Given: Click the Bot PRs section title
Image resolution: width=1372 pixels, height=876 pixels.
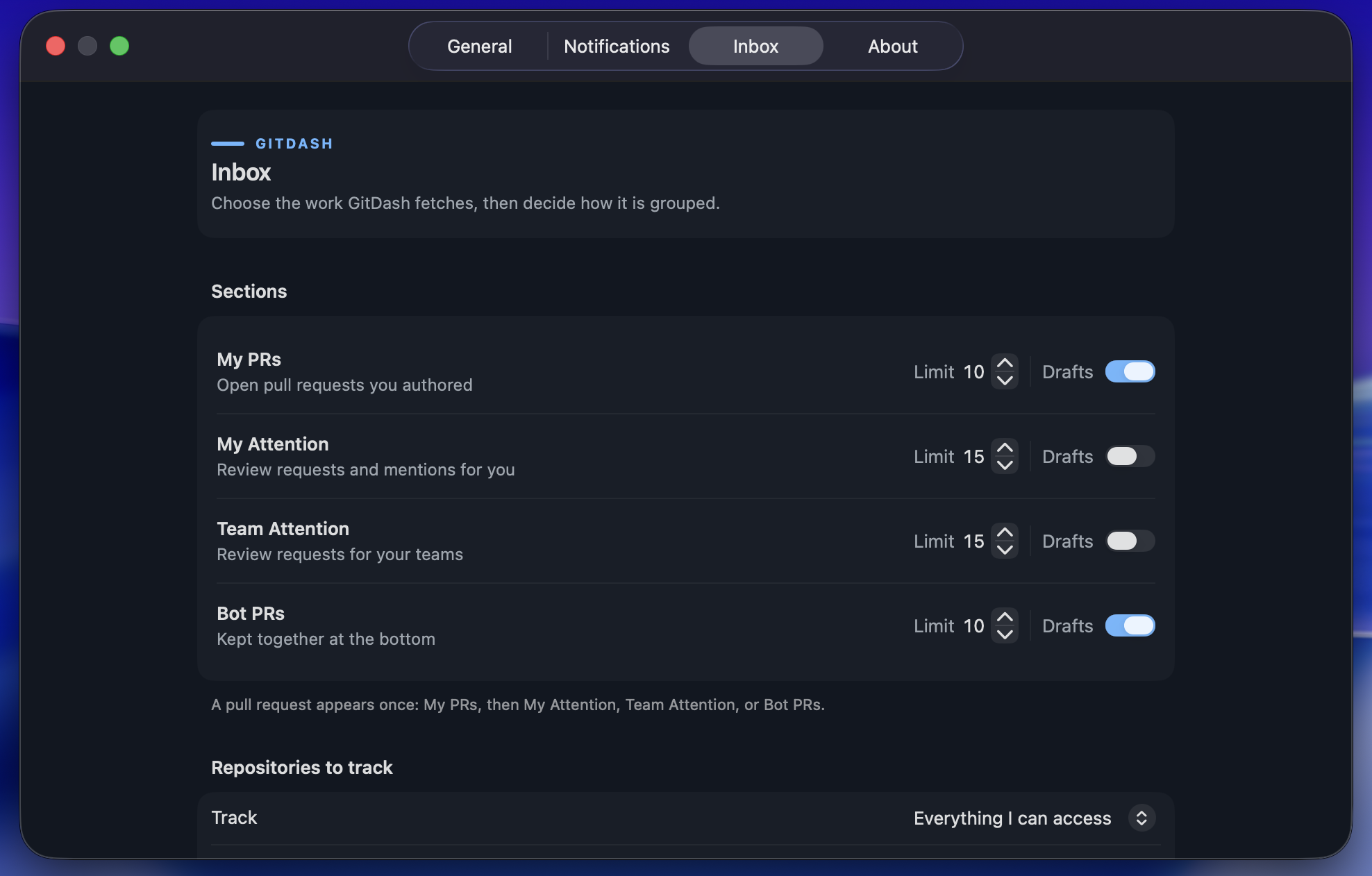Looking at the screenshot, I should pos(251,614).
